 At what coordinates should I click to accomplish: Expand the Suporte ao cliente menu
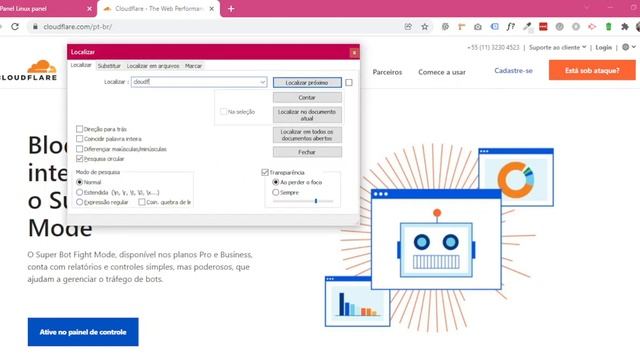pos(557,47)
